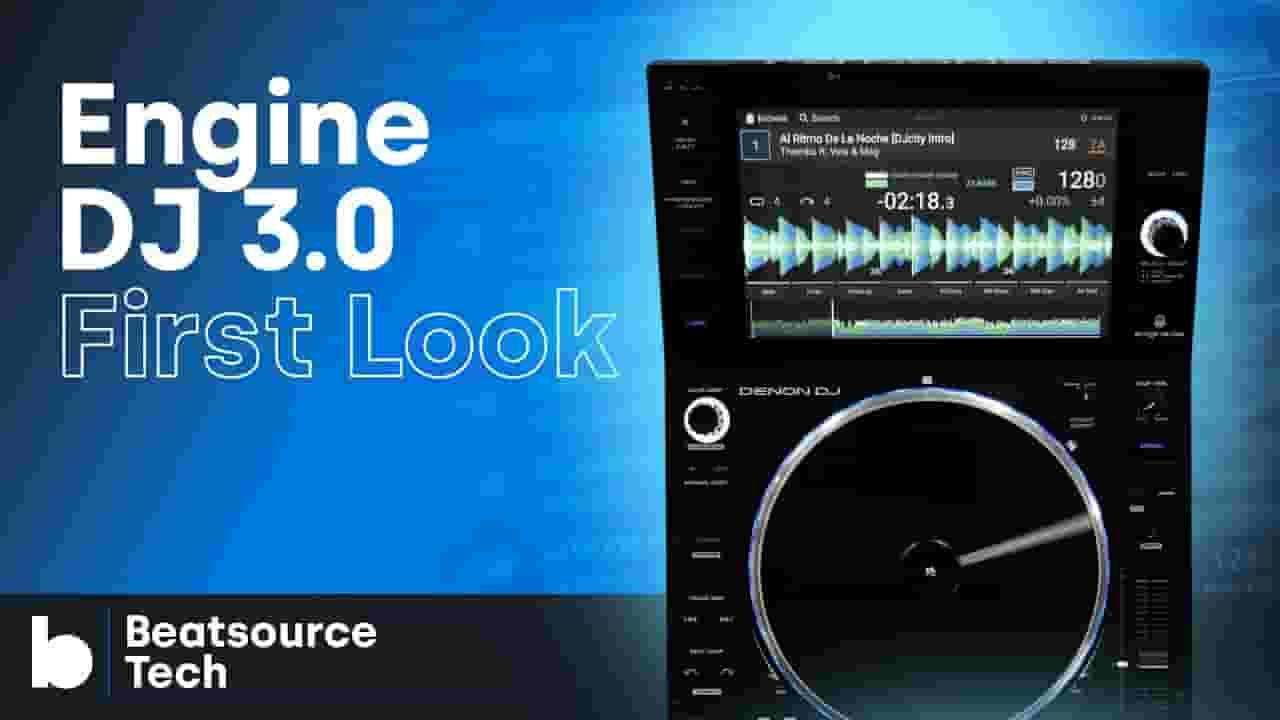1280x720 pixels.
Task: Click the Beatsource logo icon
Action: click(x=61, y=651)
